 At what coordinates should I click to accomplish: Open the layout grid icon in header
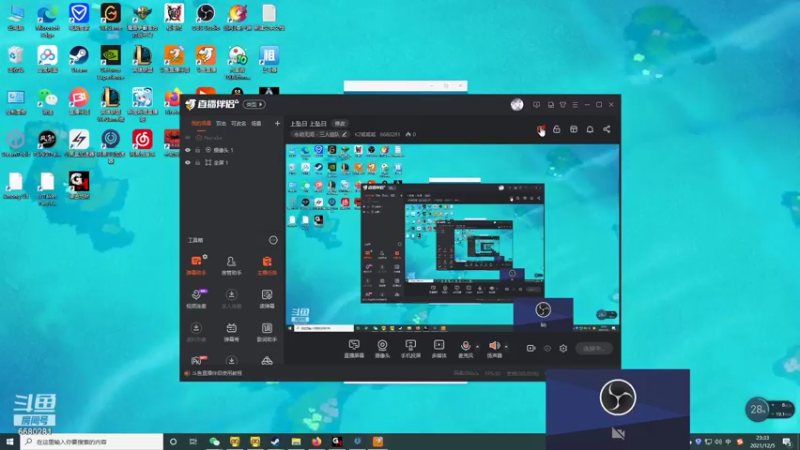pos(573,130)
